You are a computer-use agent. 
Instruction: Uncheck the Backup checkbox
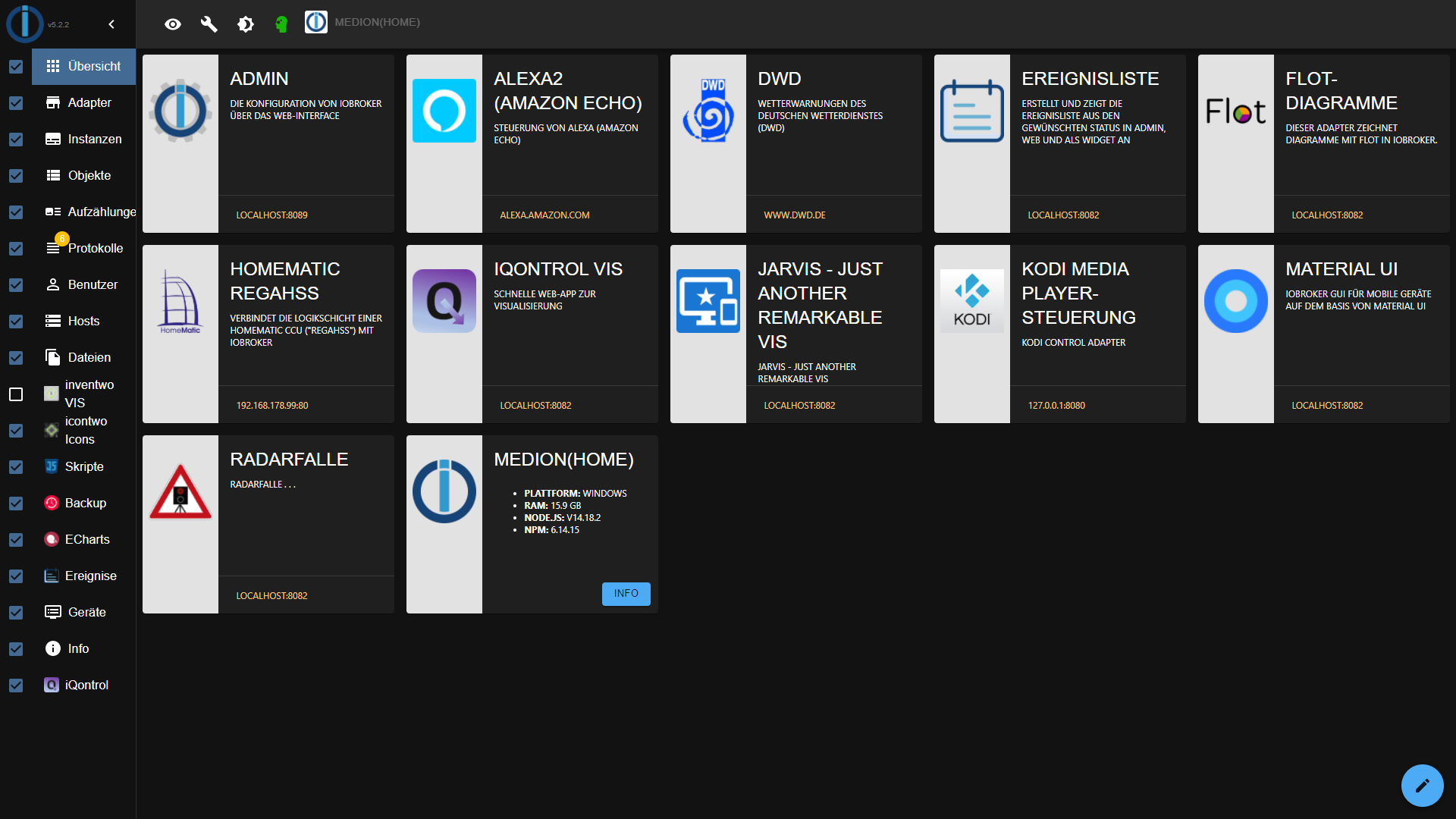coord(16,504)
